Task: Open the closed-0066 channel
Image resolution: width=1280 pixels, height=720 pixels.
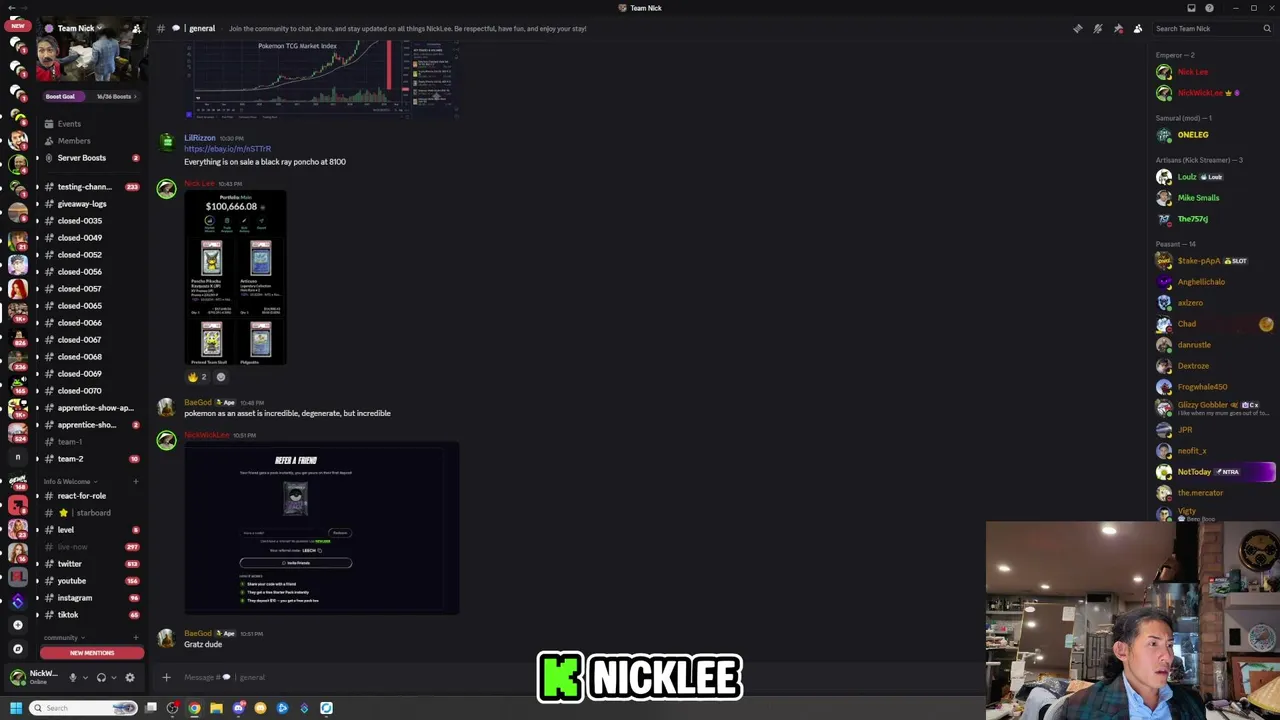Action: [x=90, y=323]
